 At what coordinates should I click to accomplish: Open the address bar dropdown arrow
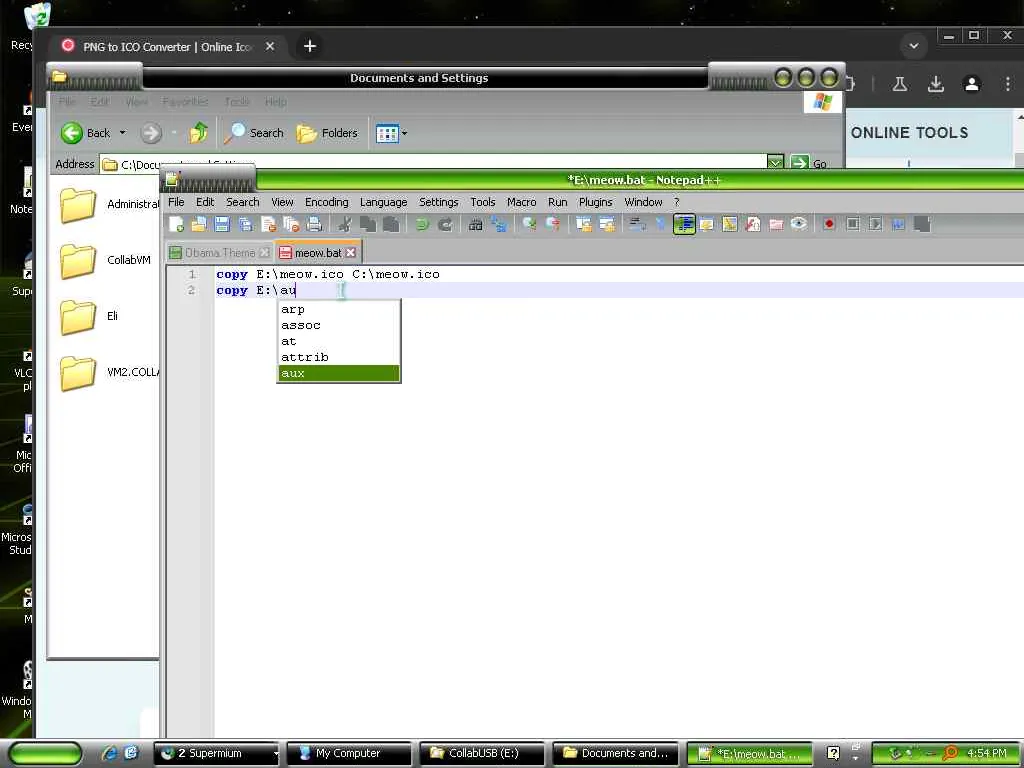775,163
